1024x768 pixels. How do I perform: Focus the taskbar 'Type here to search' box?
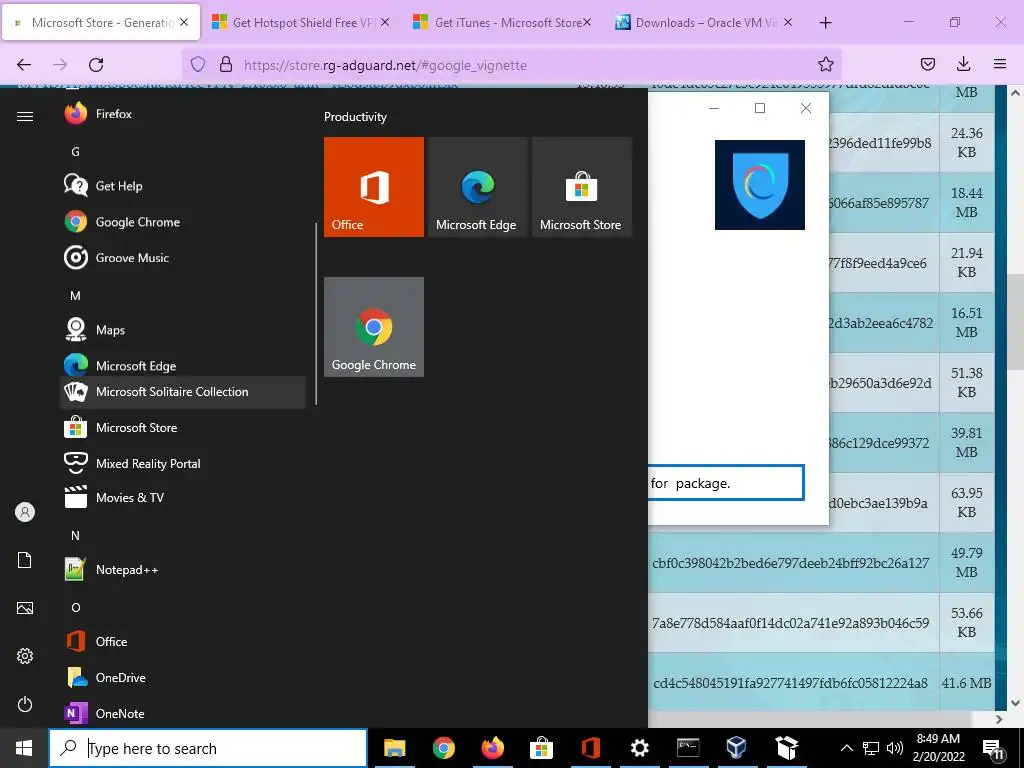(x=208, y=748)
